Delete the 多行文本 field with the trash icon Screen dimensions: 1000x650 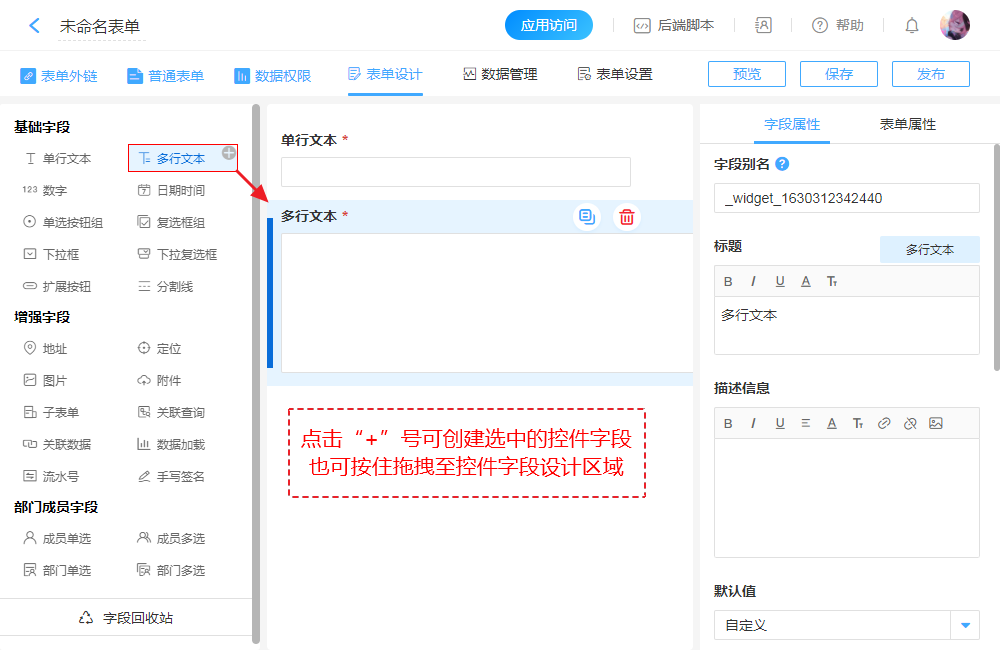pos(627,217)
